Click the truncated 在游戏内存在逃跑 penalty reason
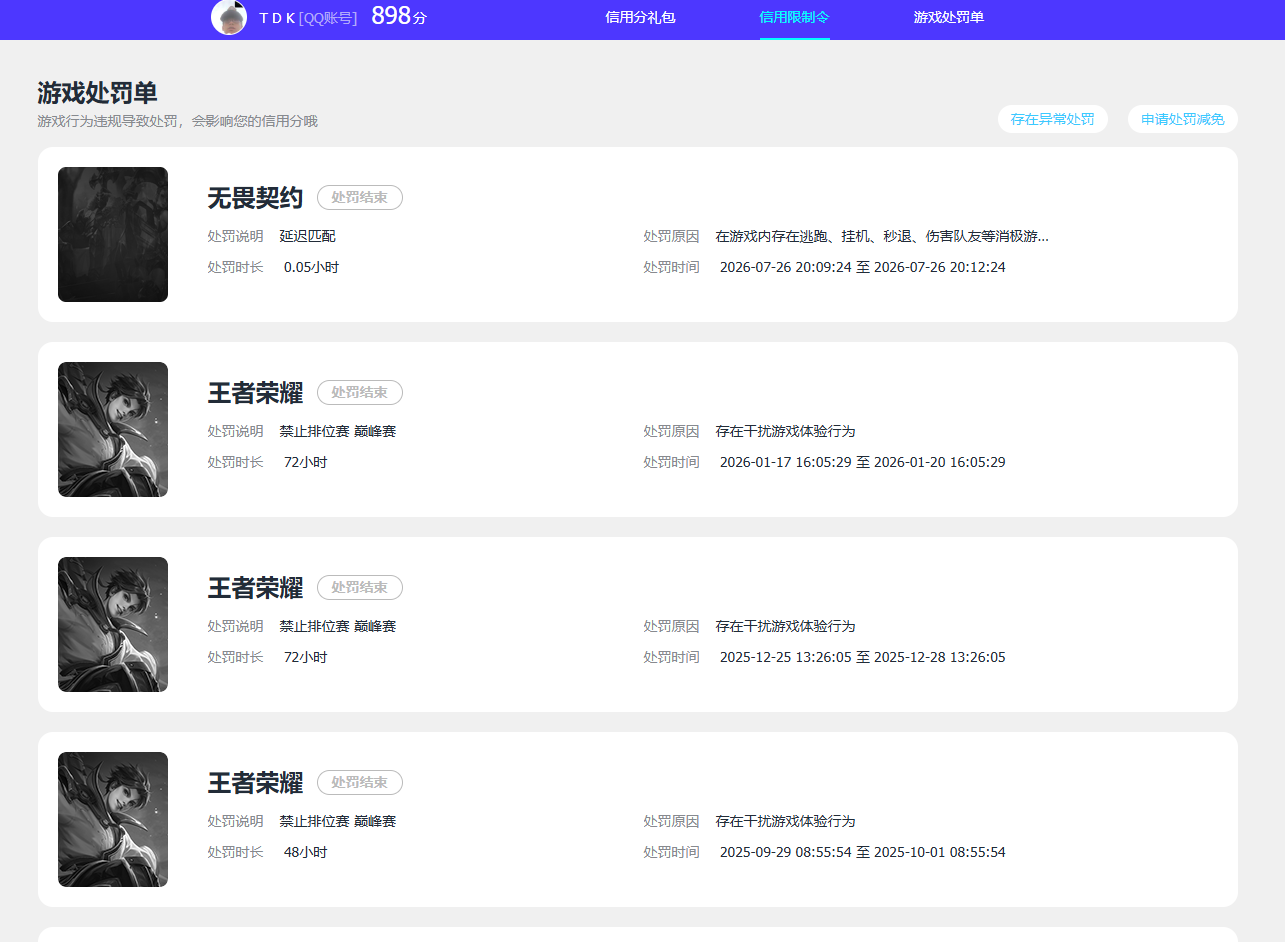The height and width of the screenshot is (942, 1285). 882,236
